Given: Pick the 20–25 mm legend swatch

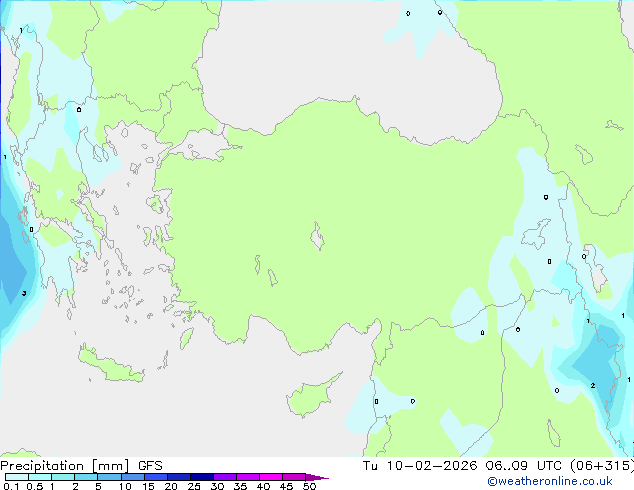Looking at the screenshot, I should tap(179, 477).
